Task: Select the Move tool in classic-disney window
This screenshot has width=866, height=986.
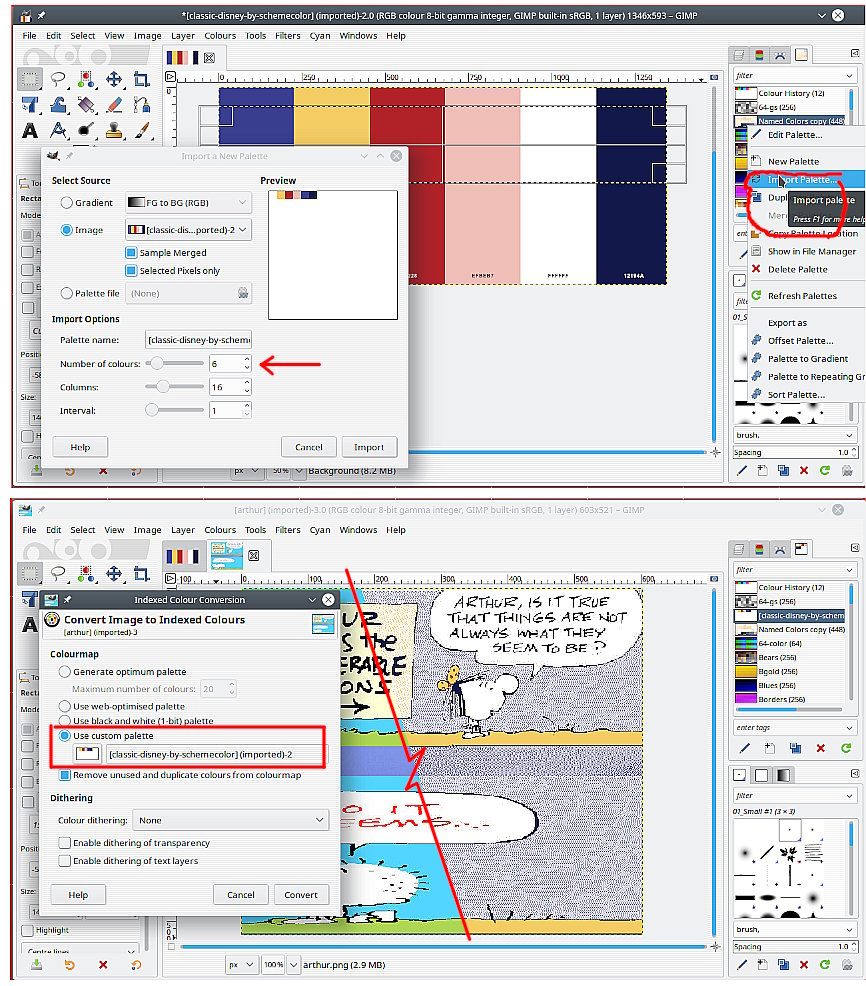Action: 114,79
